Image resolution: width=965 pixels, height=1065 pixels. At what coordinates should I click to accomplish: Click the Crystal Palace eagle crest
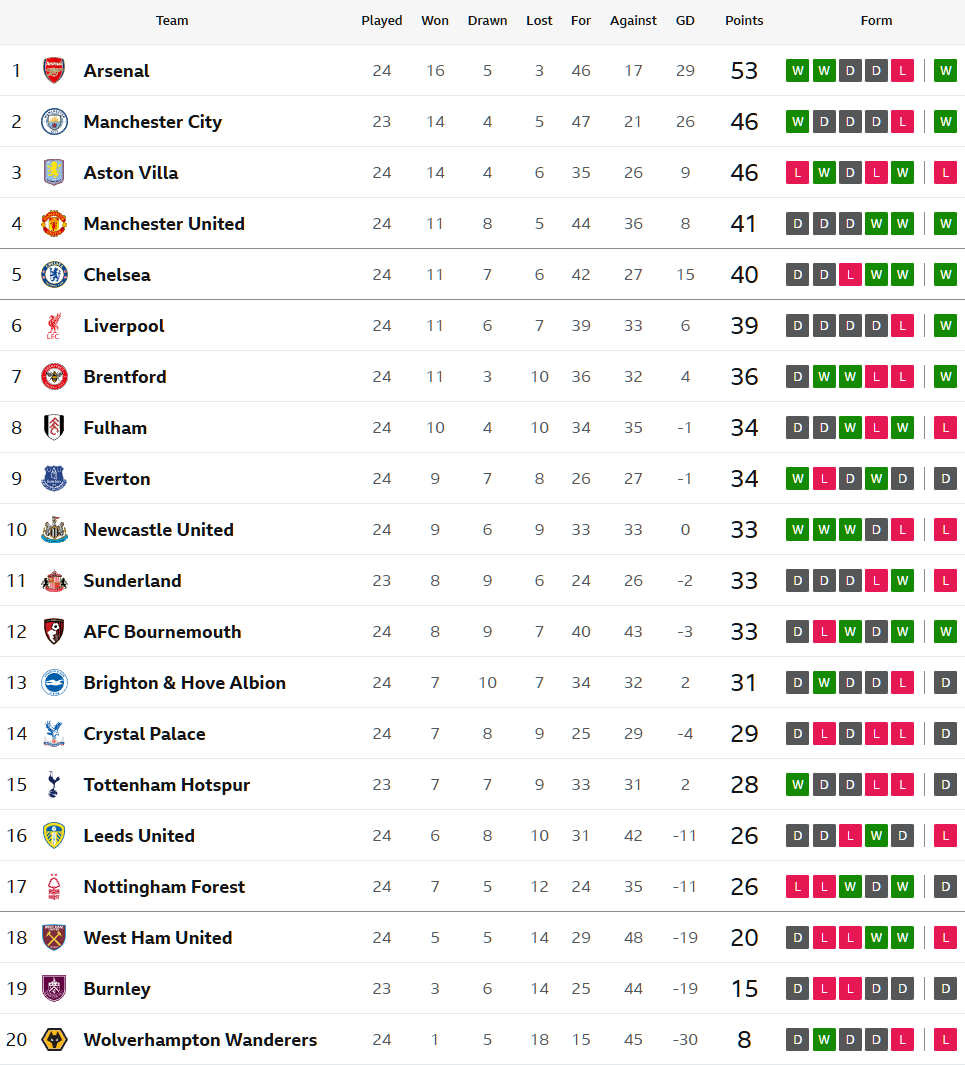[x=54, y=734]
